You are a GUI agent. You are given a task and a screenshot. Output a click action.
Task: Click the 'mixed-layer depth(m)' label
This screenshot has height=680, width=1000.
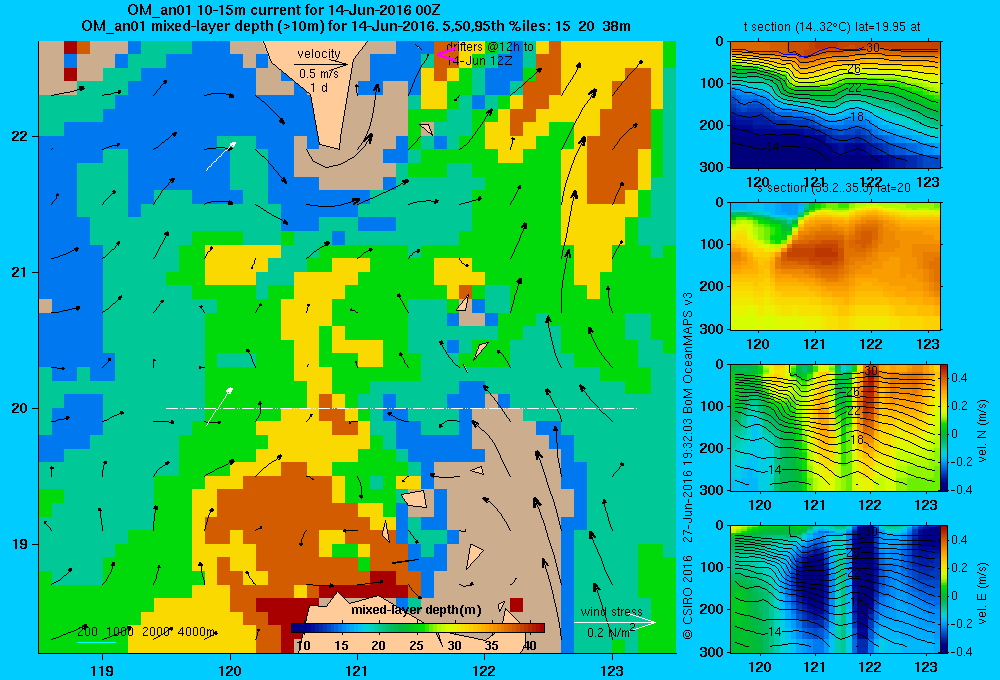416,609
